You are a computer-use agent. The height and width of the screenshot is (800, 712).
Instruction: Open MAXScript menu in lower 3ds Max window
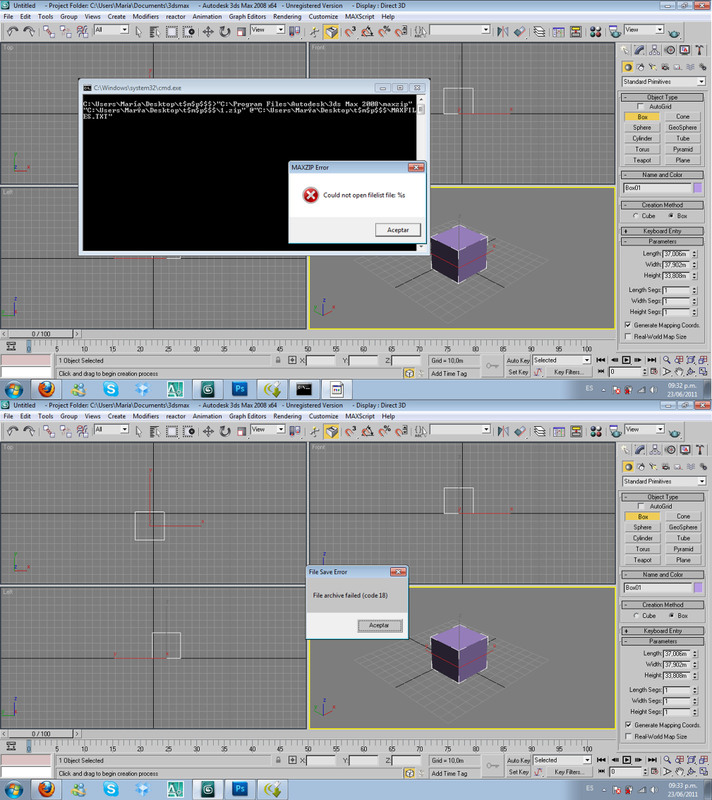[x=360, y=416]
